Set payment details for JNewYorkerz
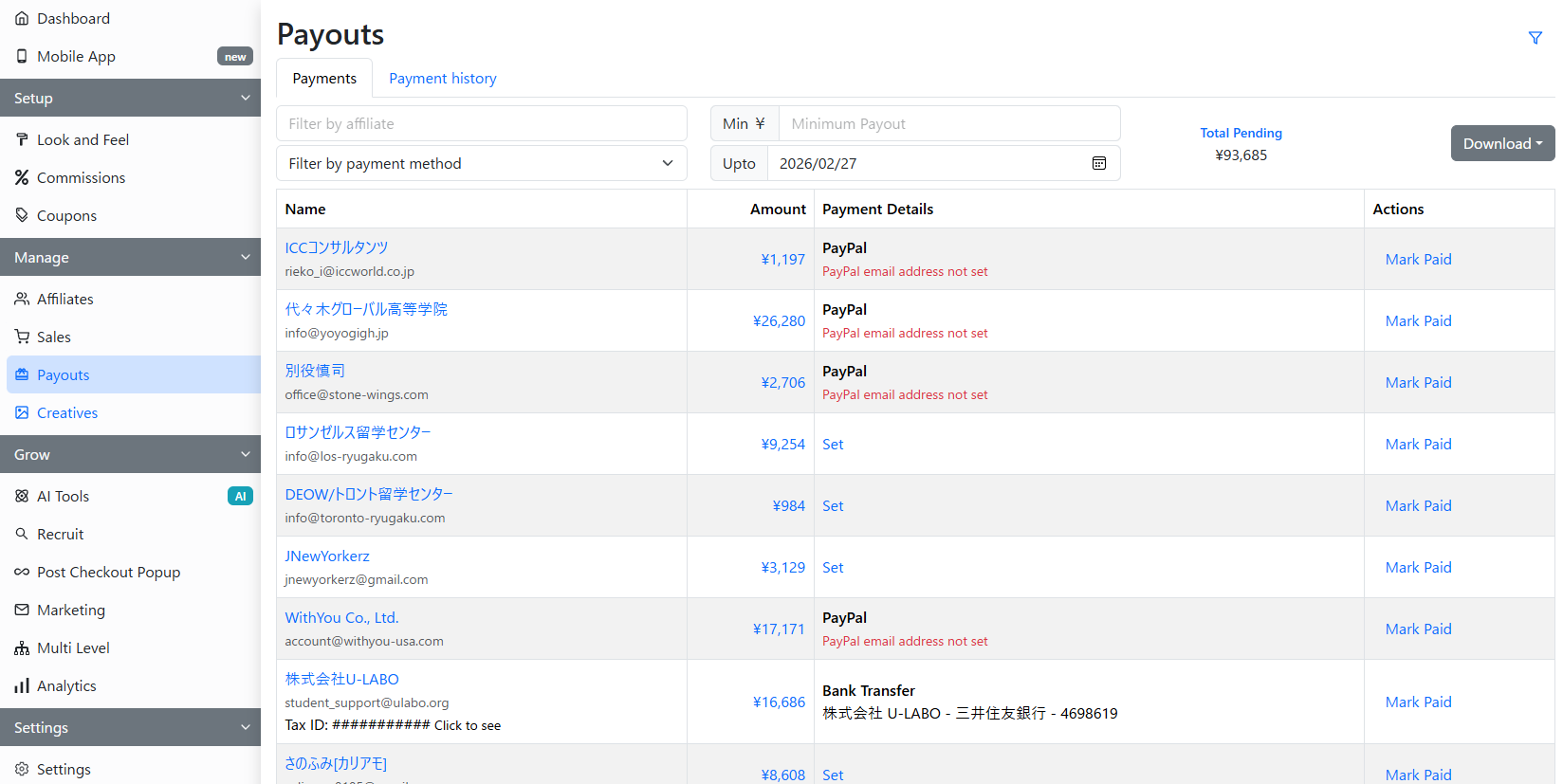The width and height of the screenshot is (1563, 784). [x=832, y=568]
